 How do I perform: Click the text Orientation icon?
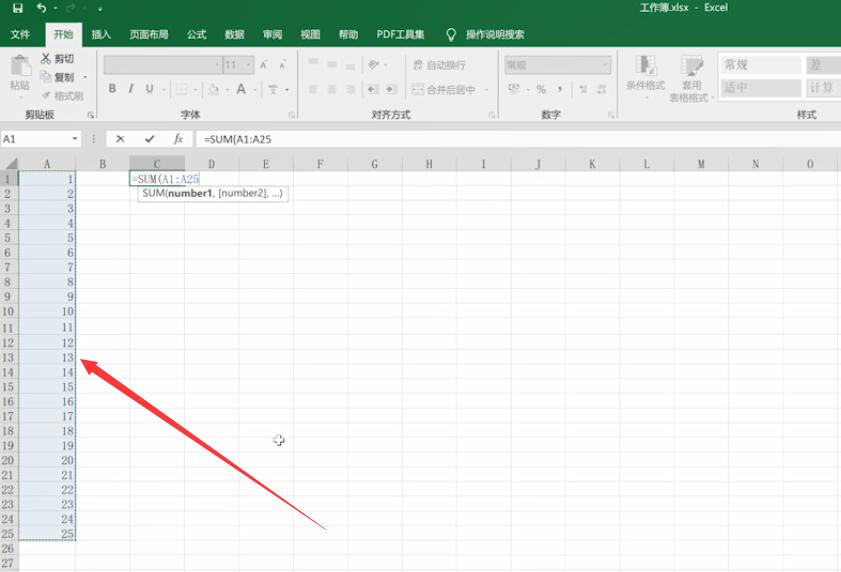point(374,64)
